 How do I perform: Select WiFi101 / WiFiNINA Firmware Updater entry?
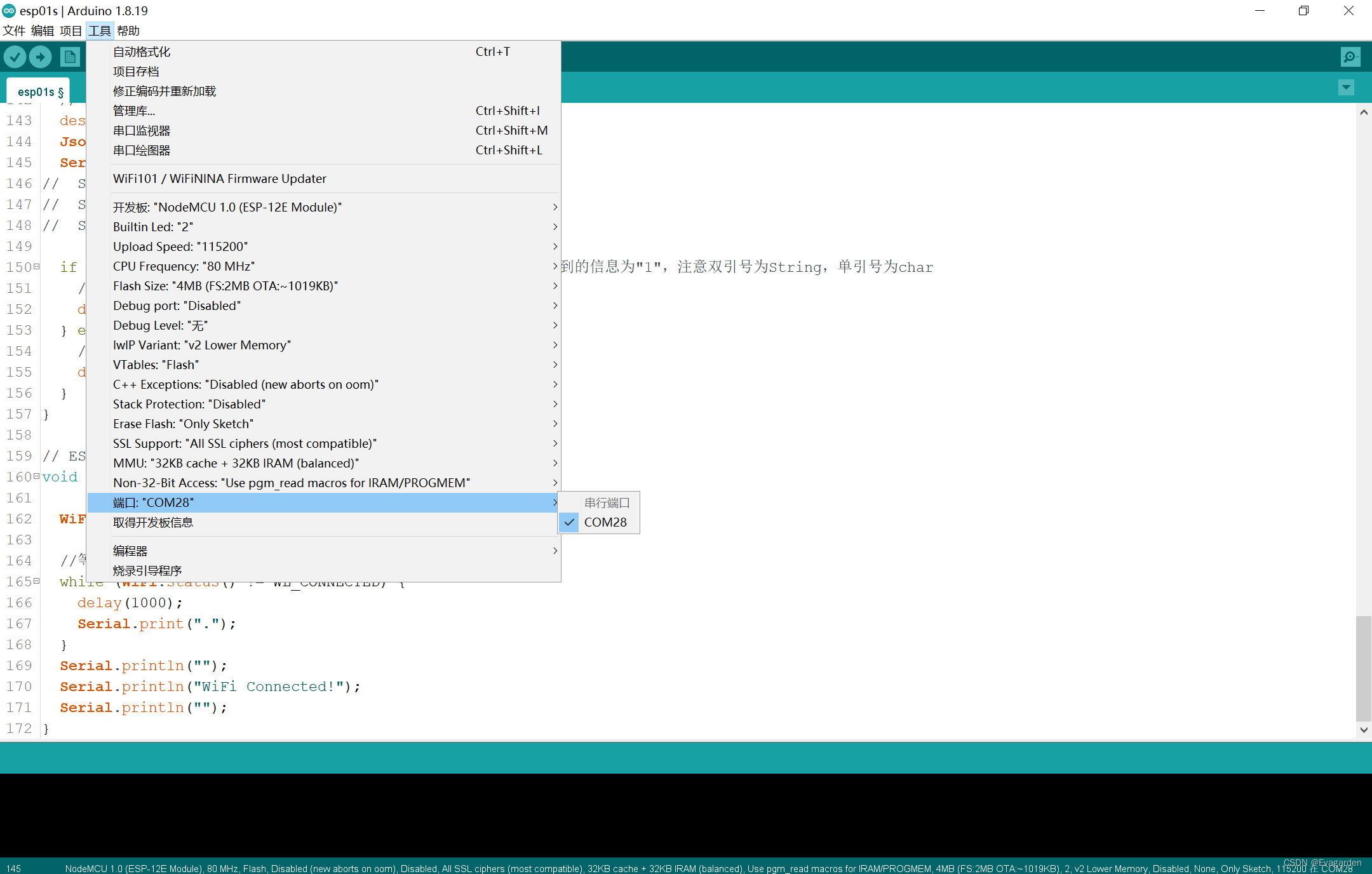click(x=220, y=178)
